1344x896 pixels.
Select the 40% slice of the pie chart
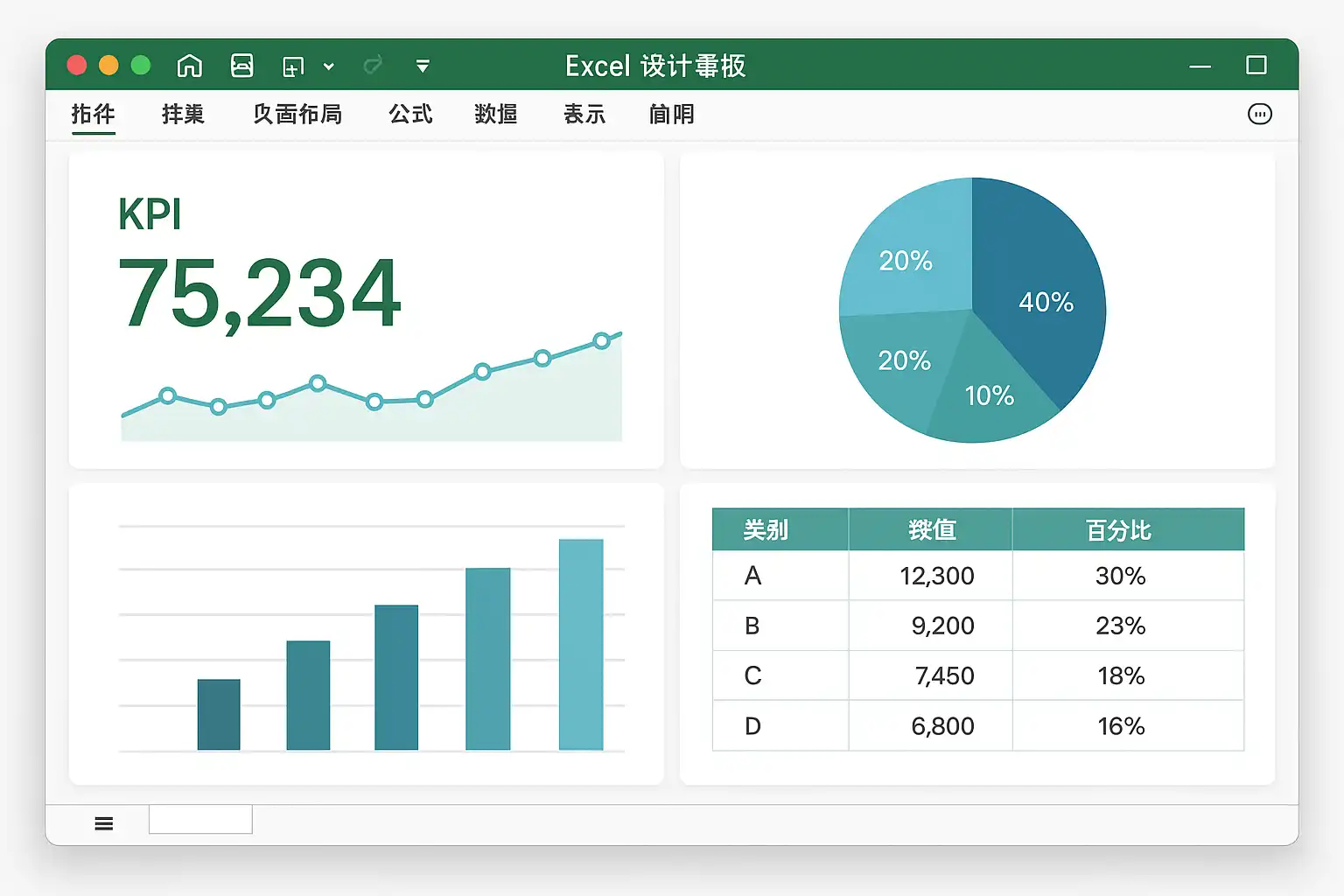(x=1041, y=297)
